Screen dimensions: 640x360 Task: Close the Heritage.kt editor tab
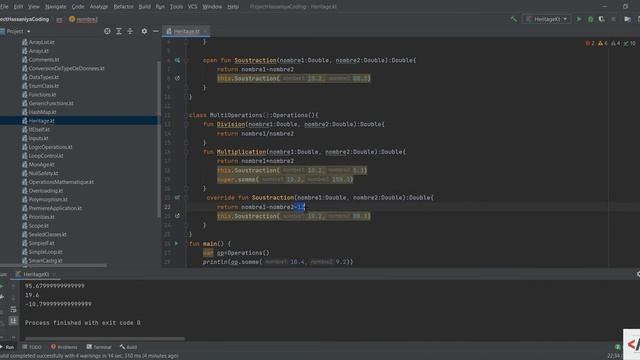205,31
